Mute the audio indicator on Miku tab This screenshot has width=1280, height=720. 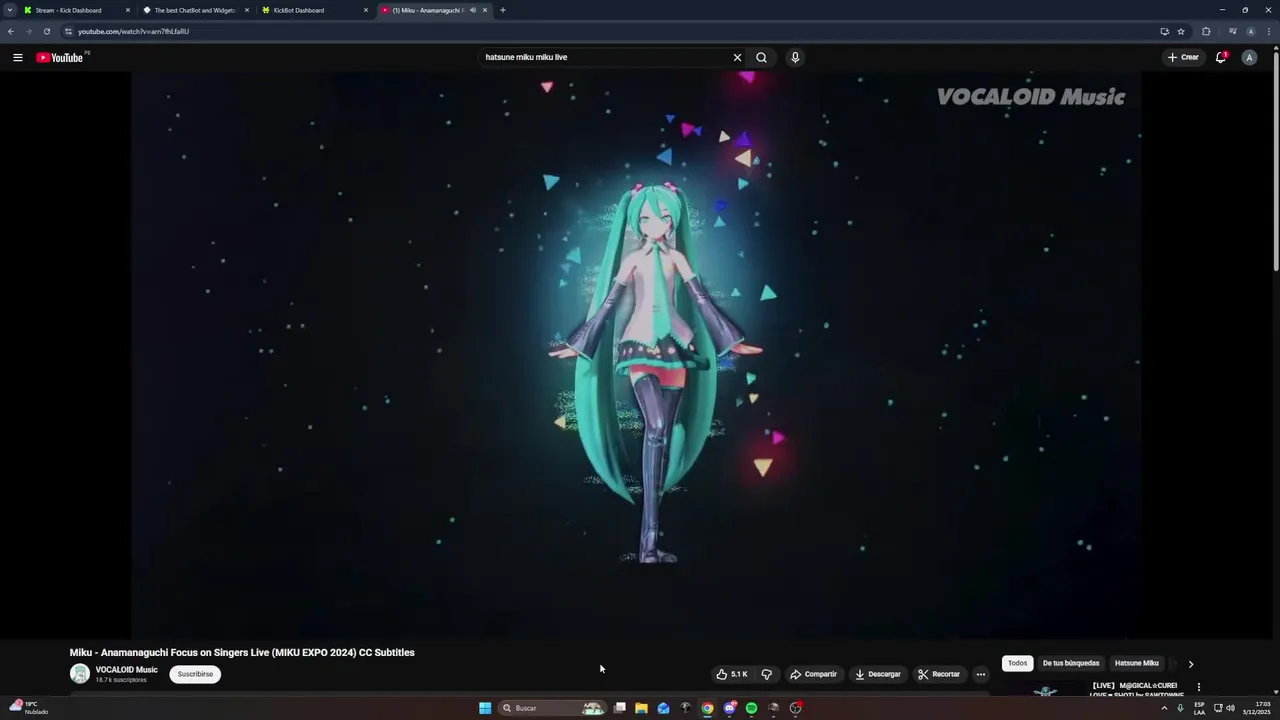[473, 10]
